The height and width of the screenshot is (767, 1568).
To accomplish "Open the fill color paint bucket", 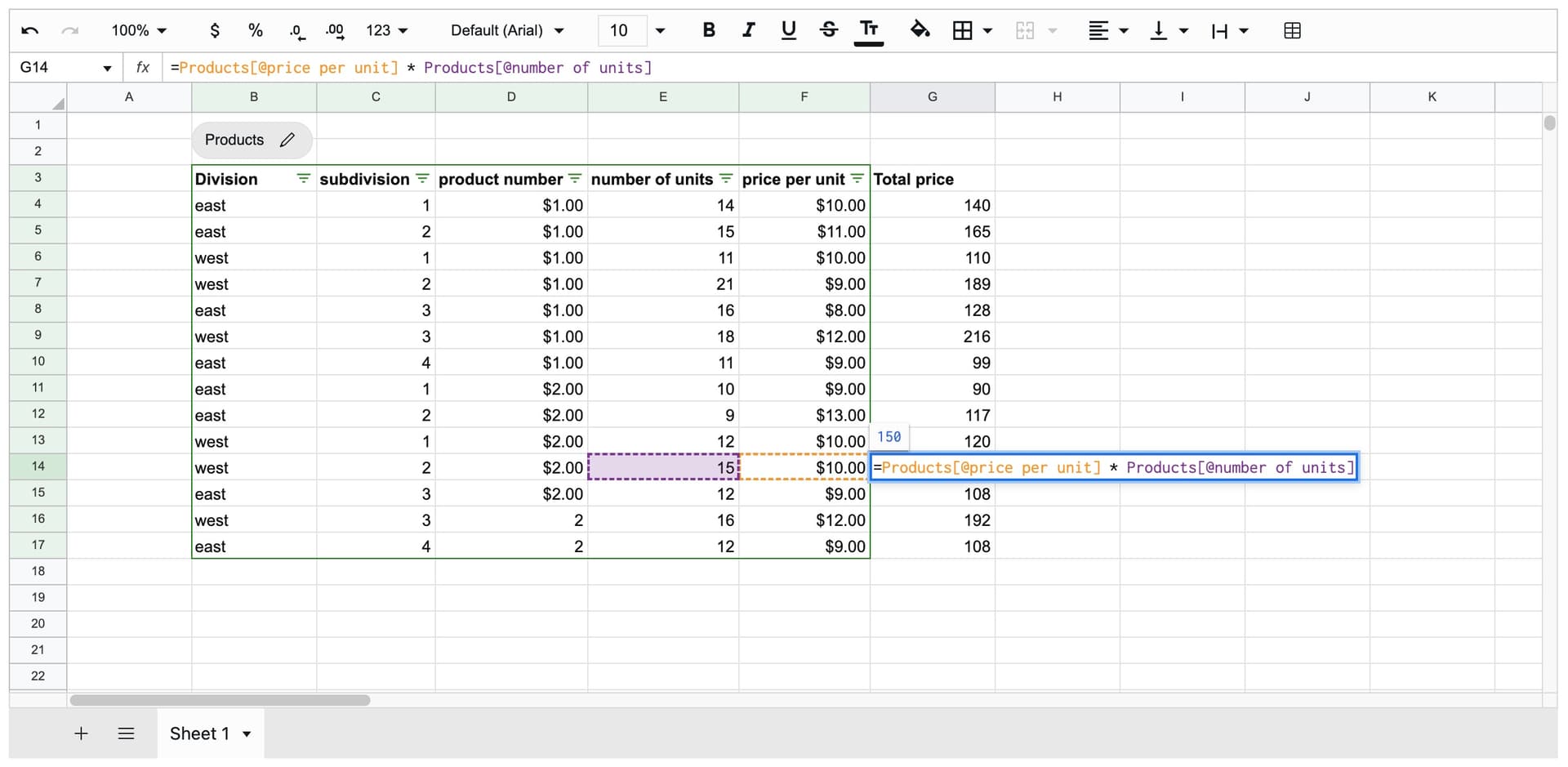I will tap(920, 30).
